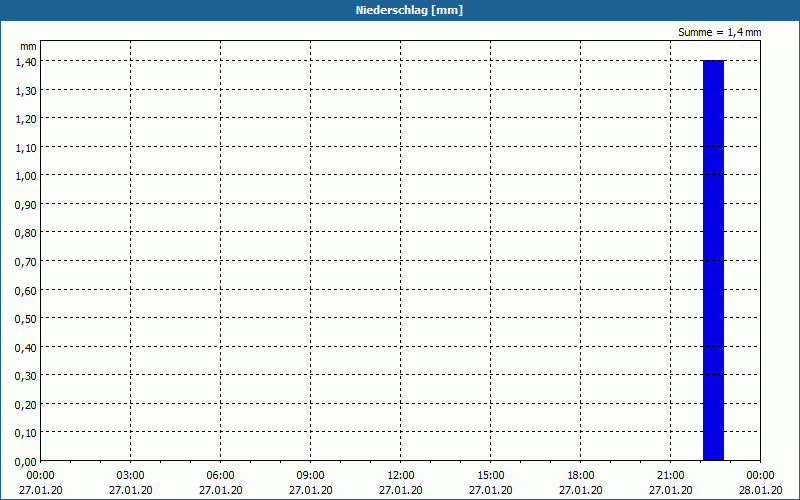Screen dimensions: 800x500
Task: Click the '18:00' time axis label
Action: click(x=581, y=476)
